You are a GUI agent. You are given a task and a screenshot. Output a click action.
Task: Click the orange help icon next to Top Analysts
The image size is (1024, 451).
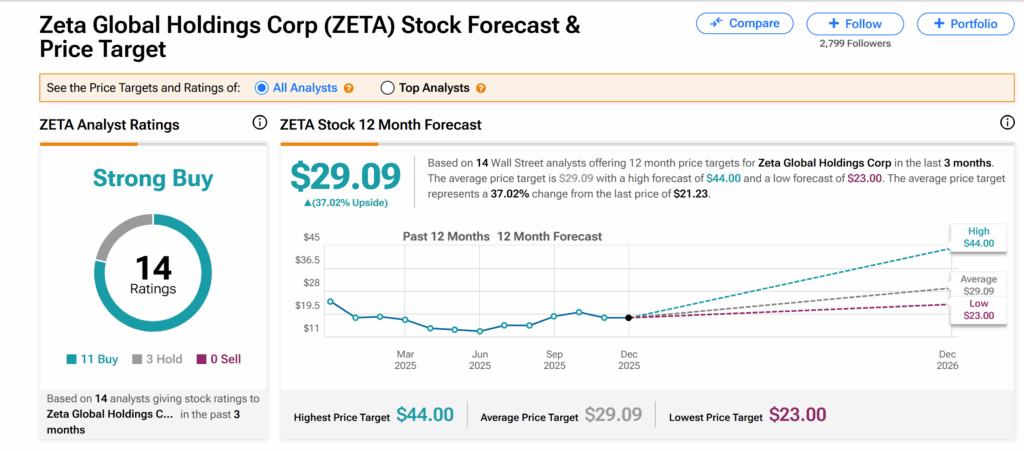click(481, 88)
